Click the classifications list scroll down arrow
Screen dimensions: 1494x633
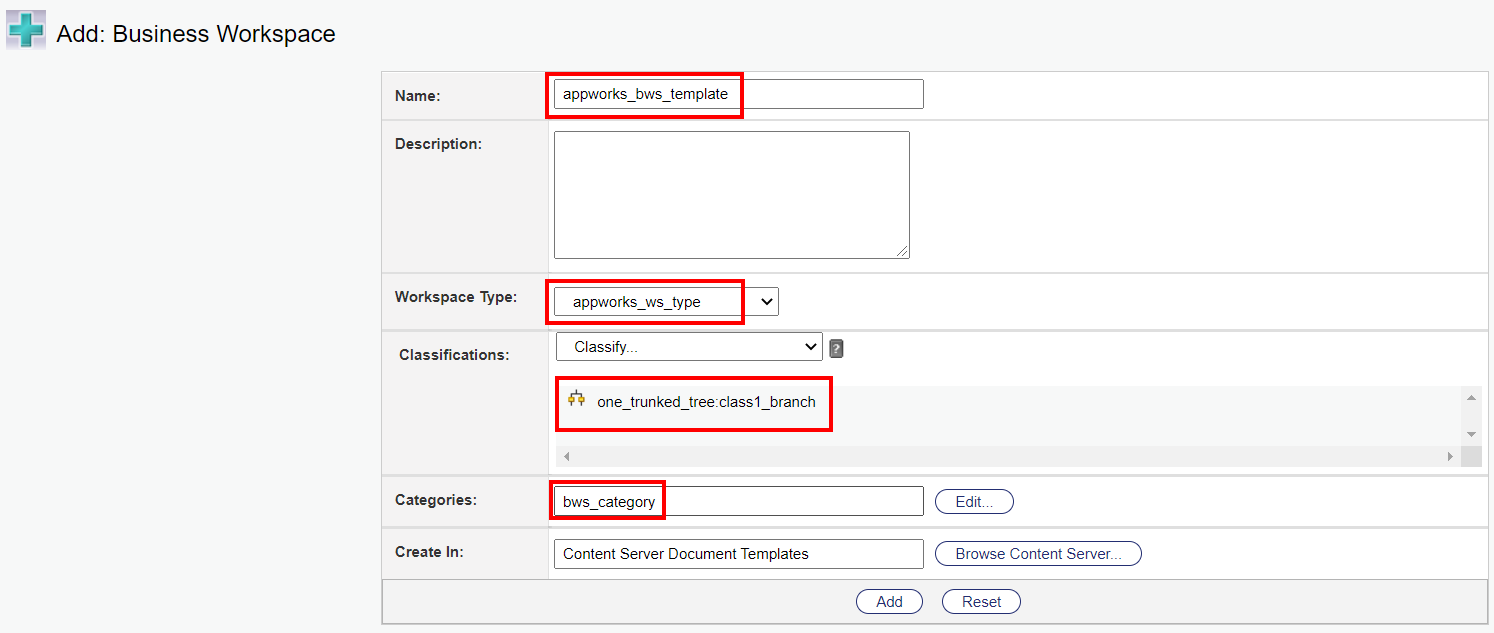click(1471, 434)
